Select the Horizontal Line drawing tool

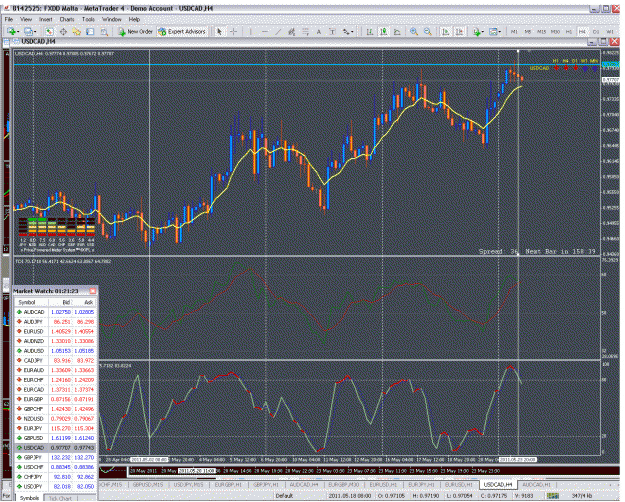(264, 31)
